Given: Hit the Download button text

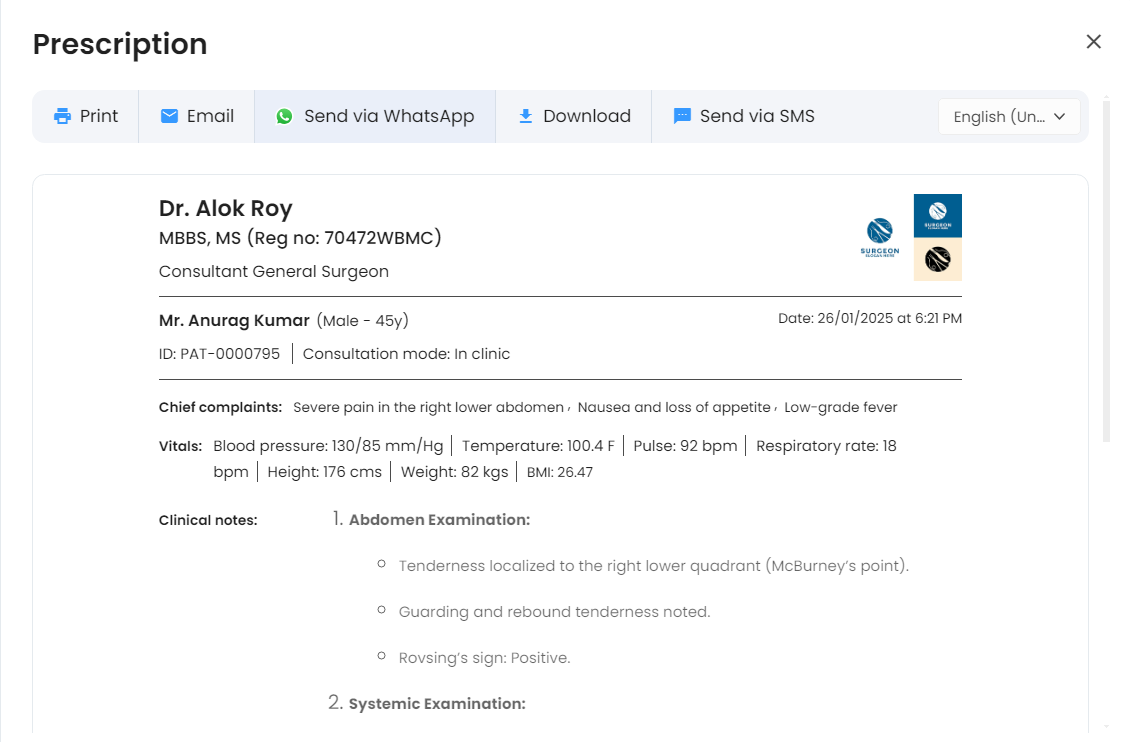Looking at the screenshot, I should 586,116.
